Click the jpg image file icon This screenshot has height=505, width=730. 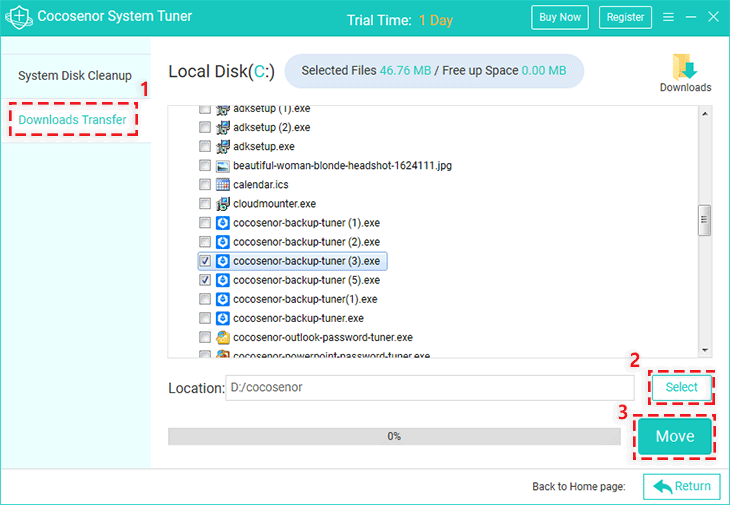point(223,165)
